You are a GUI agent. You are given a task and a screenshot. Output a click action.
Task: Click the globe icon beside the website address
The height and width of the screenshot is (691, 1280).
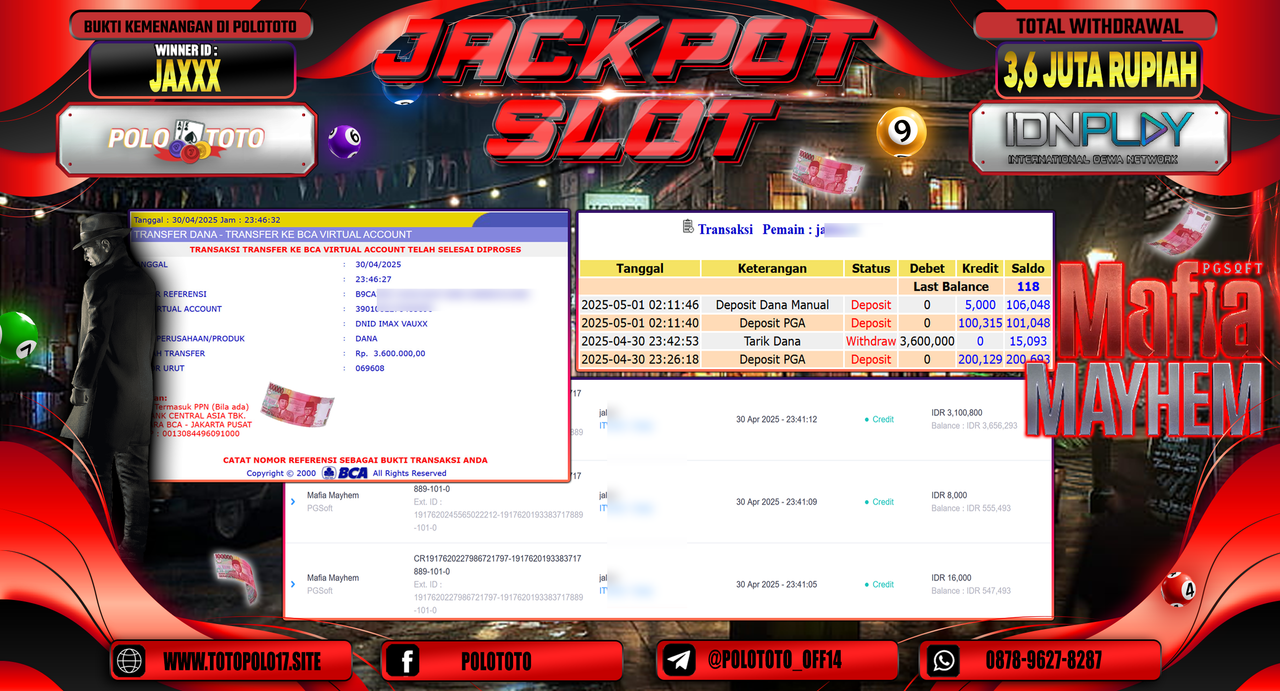click(130, 661)
